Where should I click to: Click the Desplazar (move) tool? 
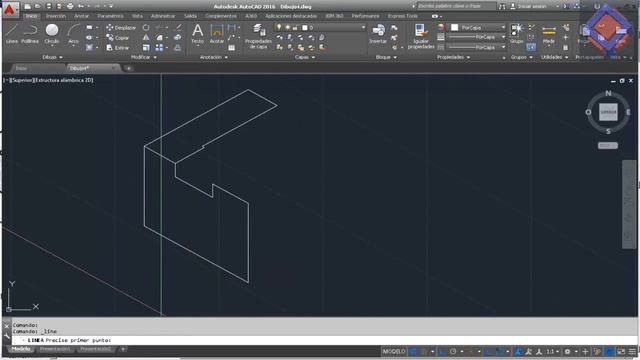tap(121, 28)
